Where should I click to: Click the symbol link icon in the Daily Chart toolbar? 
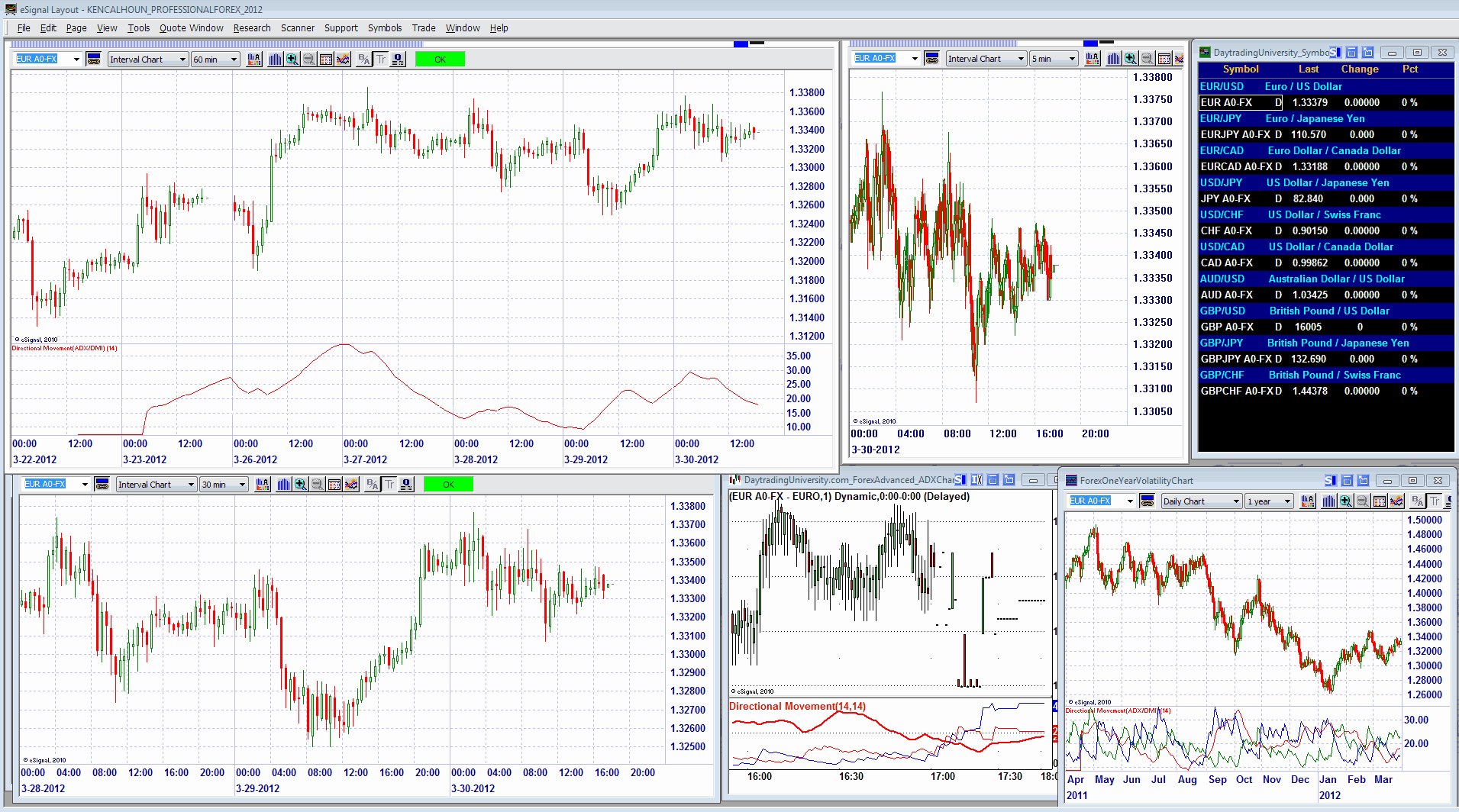click(x=1147, y=501)
